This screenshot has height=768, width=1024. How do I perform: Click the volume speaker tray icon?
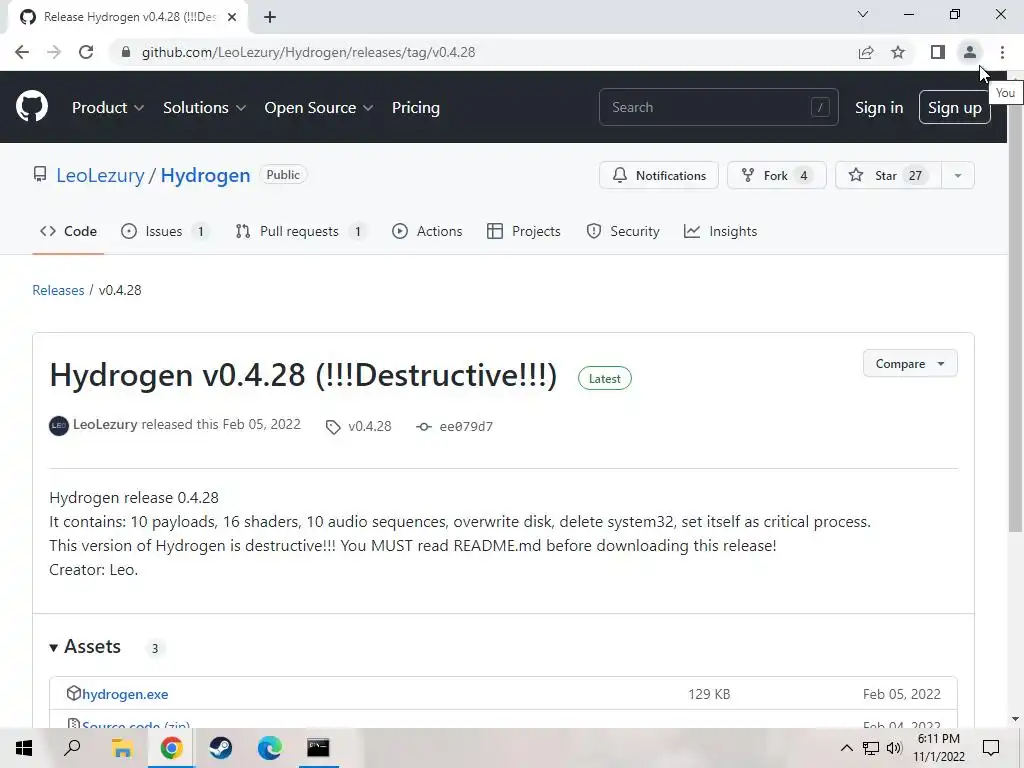point(894,748)
